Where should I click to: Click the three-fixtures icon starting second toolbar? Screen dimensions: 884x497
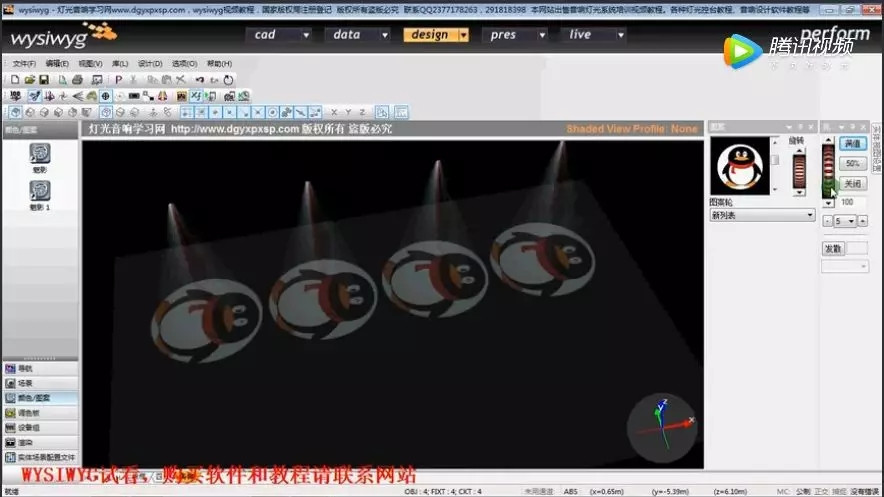(15, 96)
